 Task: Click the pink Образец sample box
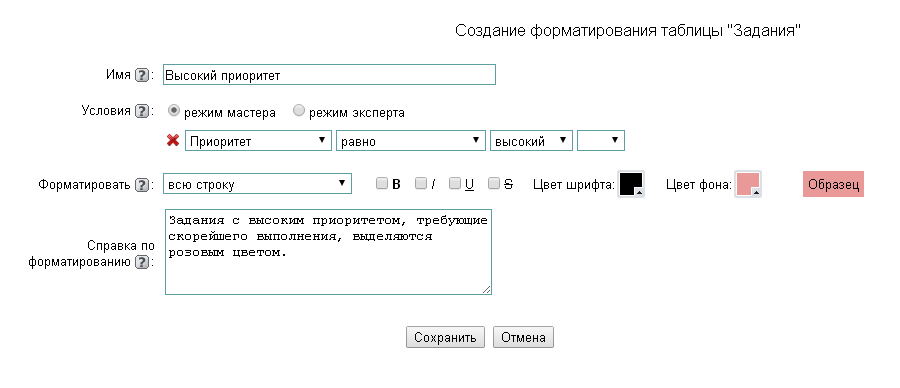coord(833,185)
